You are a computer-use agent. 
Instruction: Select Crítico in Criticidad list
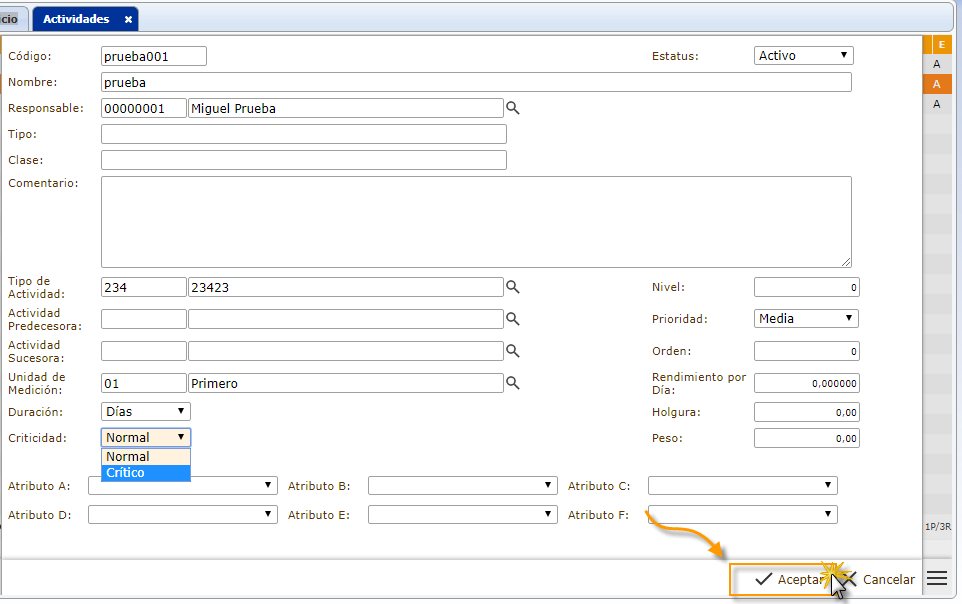point(145,472)
